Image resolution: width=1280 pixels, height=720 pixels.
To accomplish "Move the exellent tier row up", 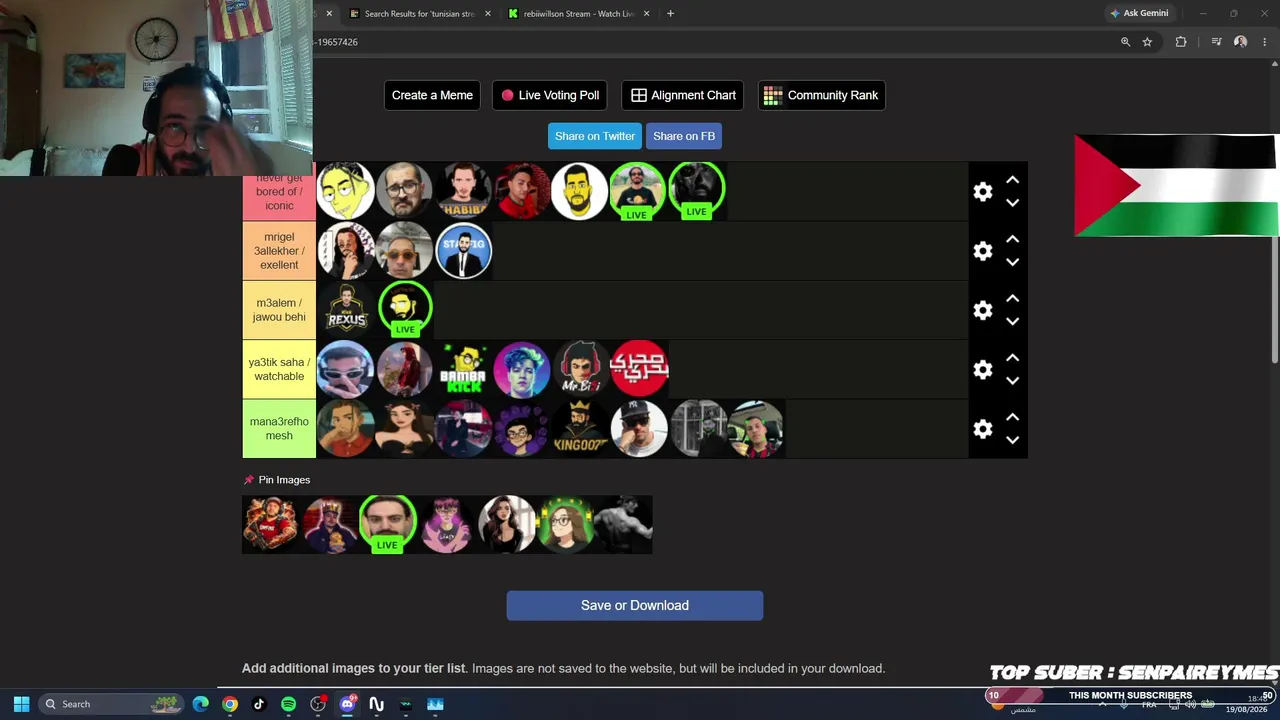I will tap(1012, 239).
